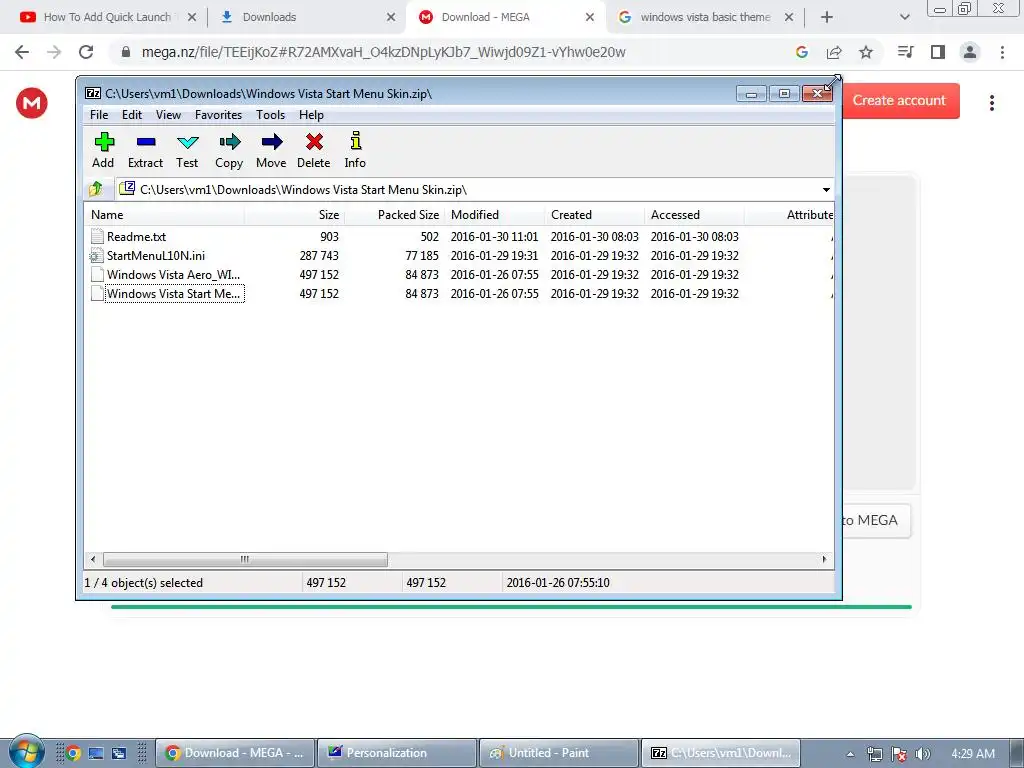This screenshot has width=1024, height=768.
Task: Sort by the Modified column header
Action: (494, 215)
